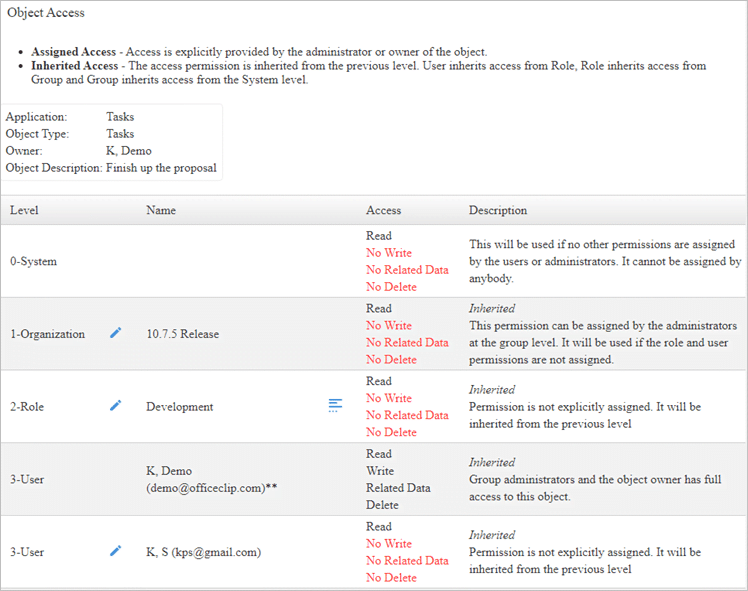Image resolution: width=748 pixels, height=591 pixels.
Task: Click 'Inherited' label in 1-Organization row
Action: 492,309
